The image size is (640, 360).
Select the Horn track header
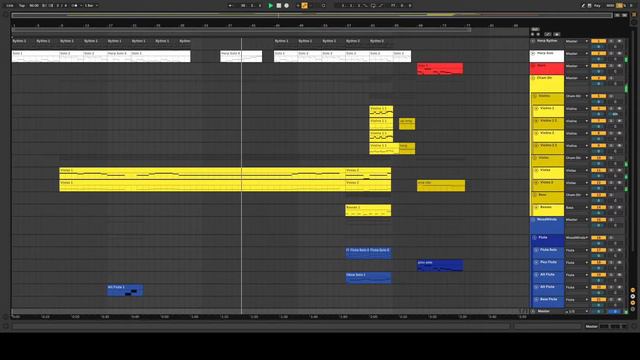(547, 69)
